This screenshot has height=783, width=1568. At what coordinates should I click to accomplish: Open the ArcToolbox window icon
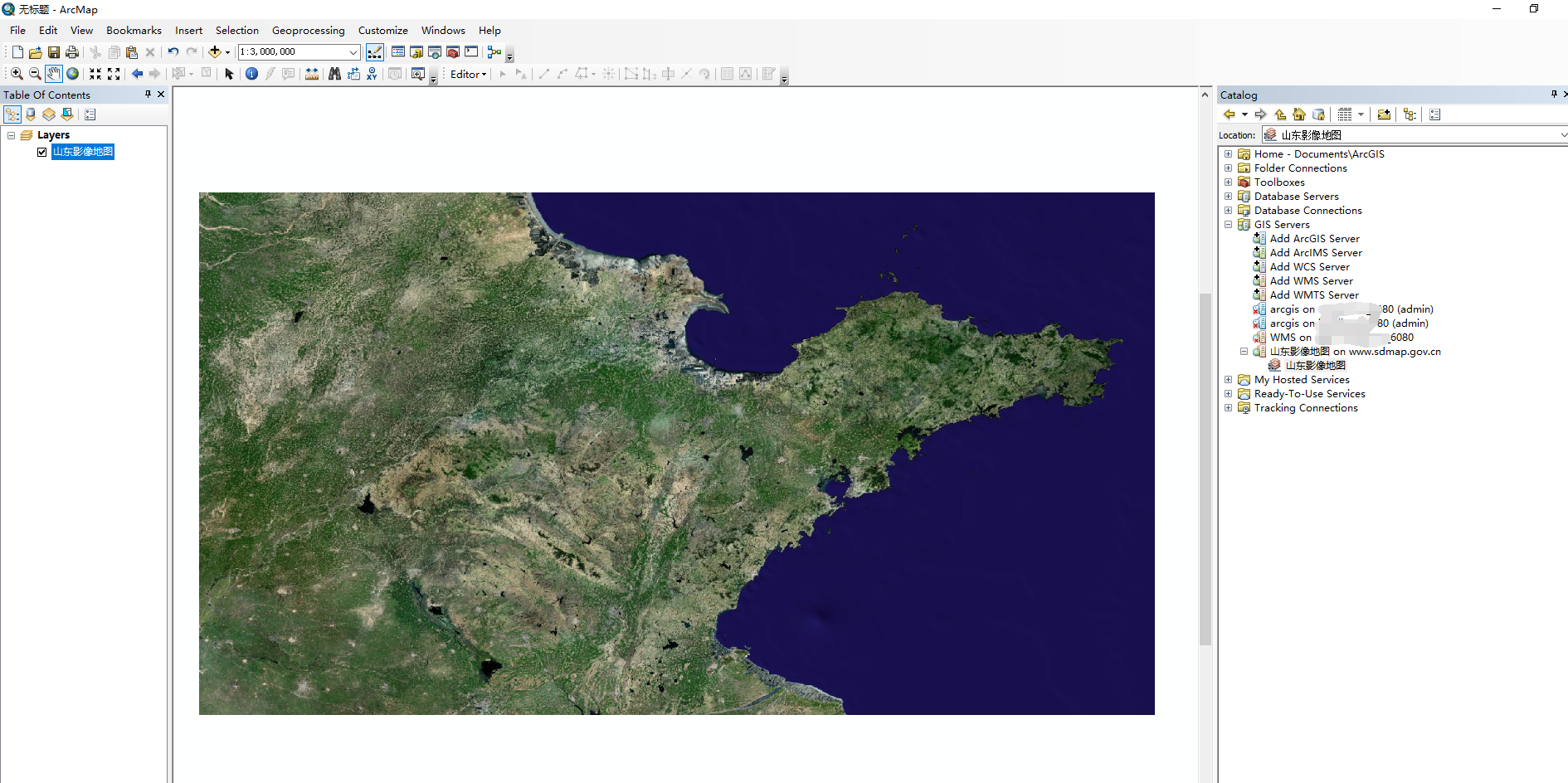(452, 51)
